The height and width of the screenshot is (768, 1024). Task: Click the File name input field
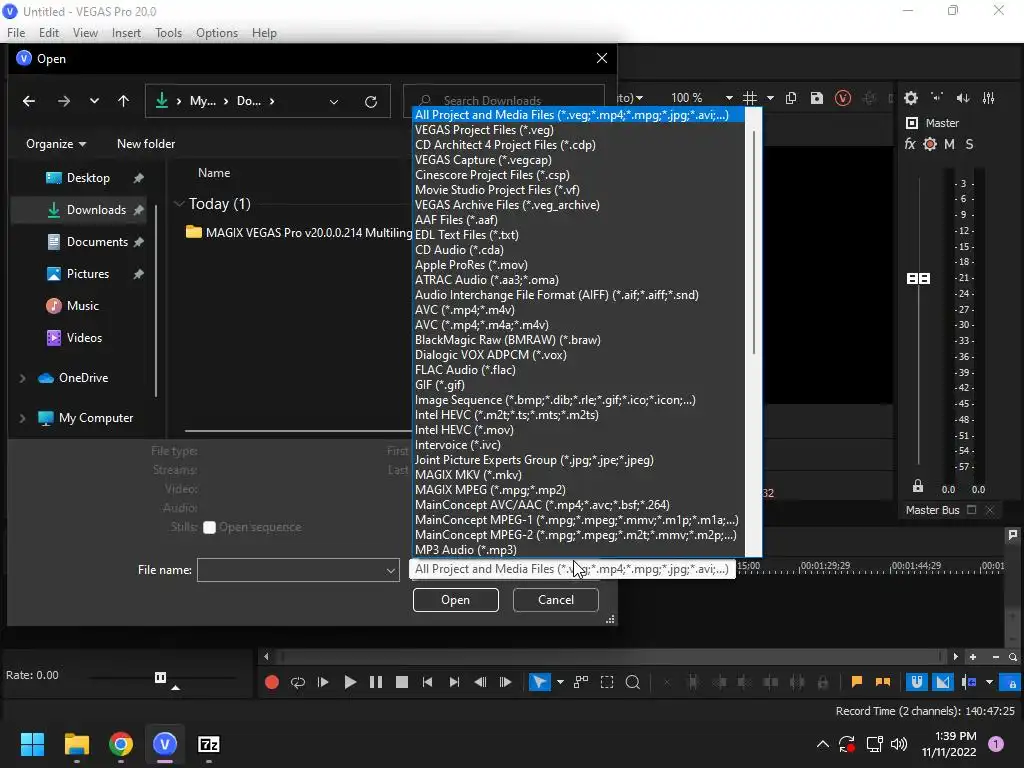point(291,570)
